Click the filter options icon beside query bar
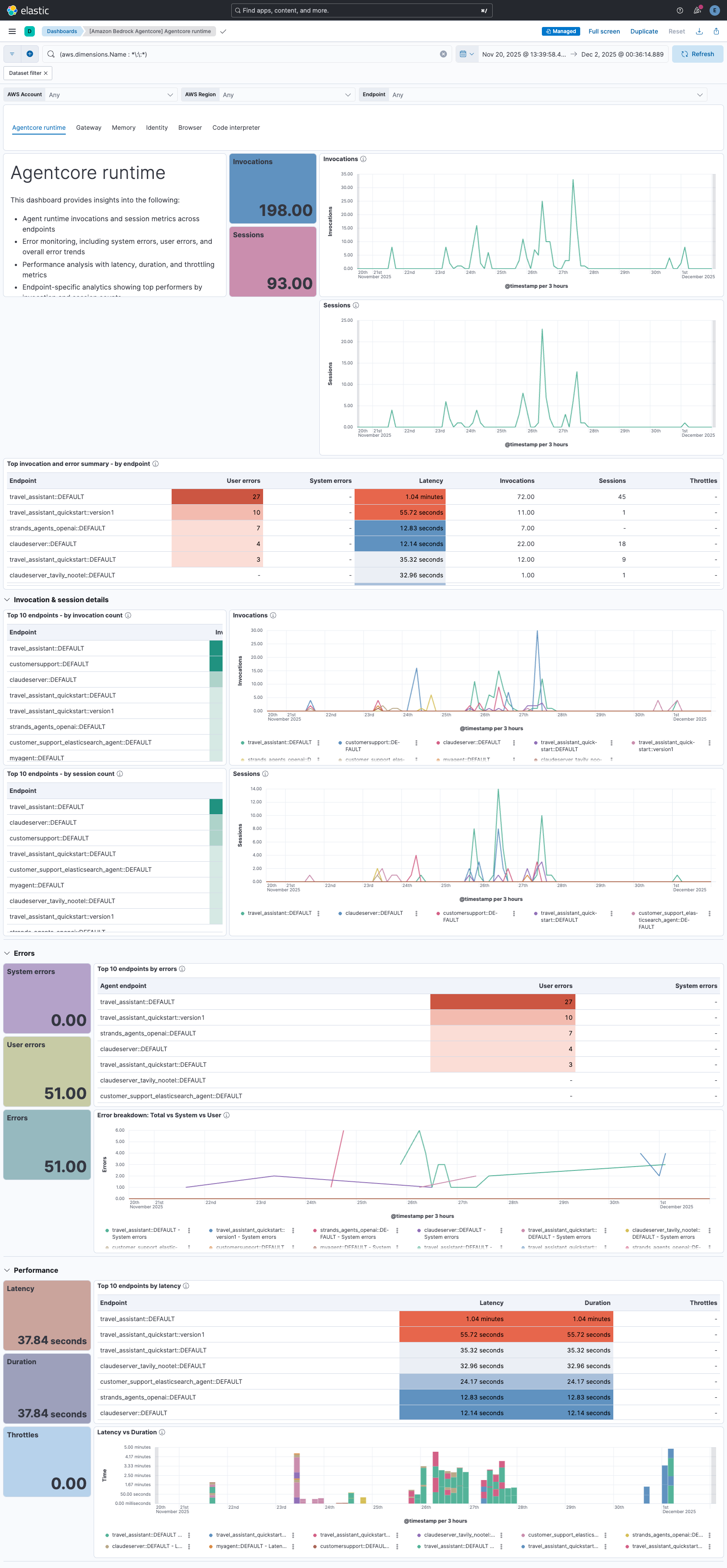 coord(12,54)
